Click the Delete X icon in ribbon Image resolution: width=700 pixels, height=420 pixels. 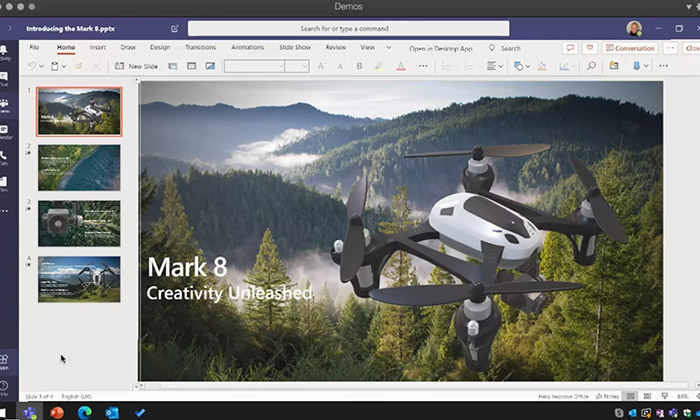[96, 66]
